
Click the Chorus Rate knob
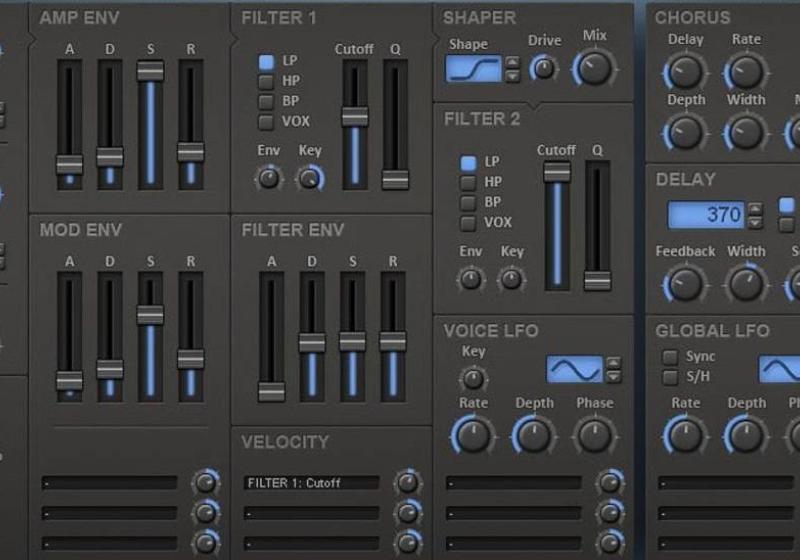745,72
